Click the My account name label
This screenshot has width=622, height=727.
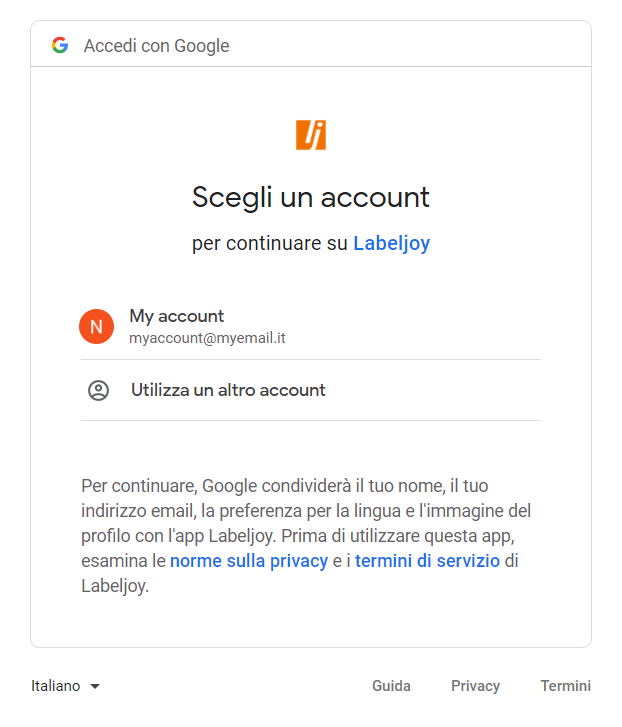[x=177, y=316]
